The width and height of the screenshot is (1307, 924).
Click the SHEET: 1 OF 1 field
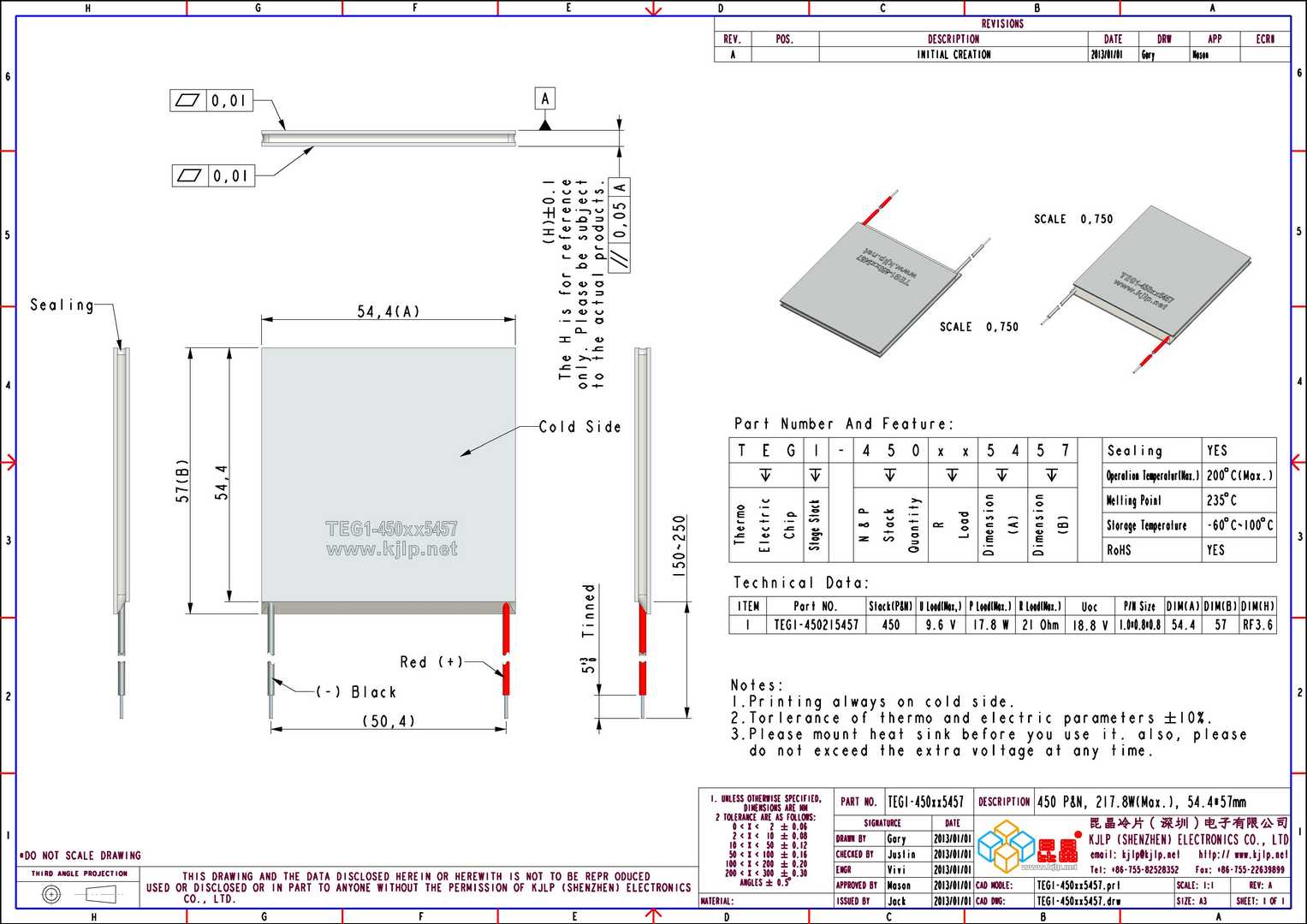pos(1260,902)
